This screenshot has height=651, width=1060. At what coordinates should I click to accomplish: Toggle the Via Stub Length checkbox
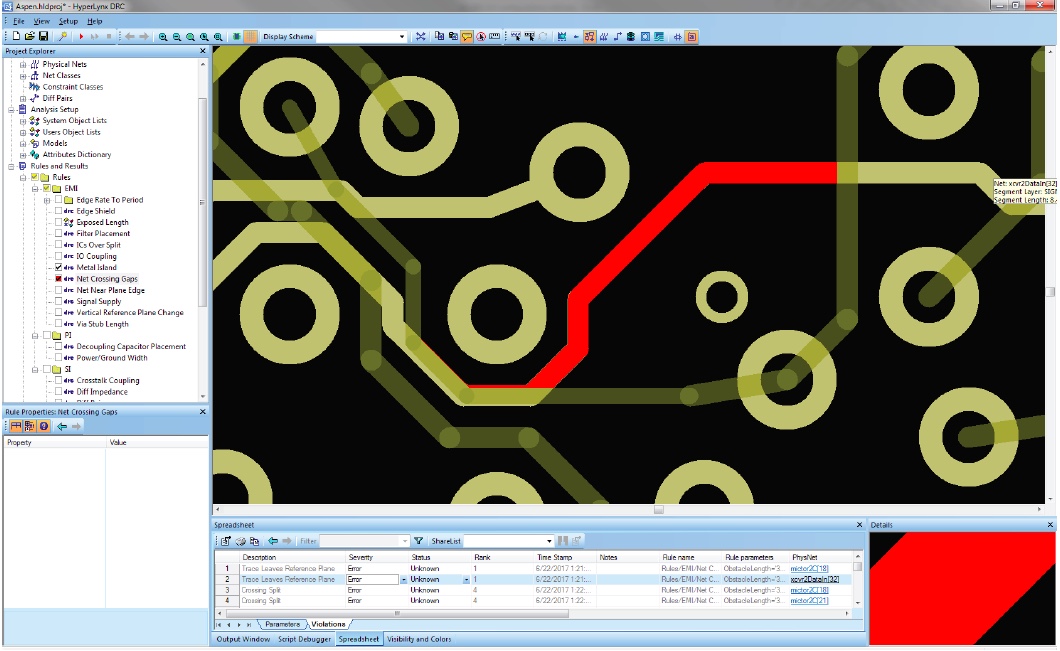59,324
